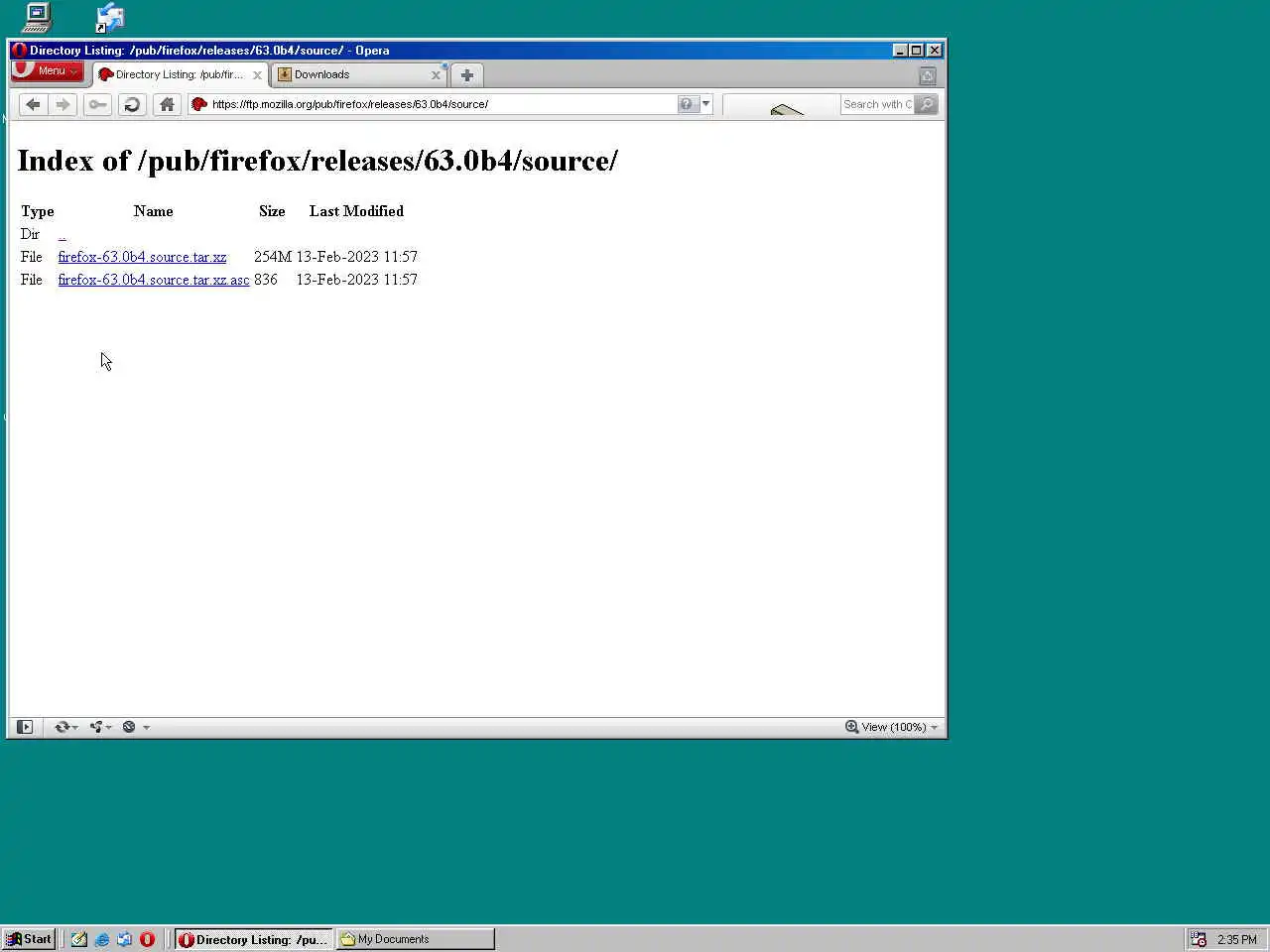
Task: Focus the Search with field
Action: 876,104
